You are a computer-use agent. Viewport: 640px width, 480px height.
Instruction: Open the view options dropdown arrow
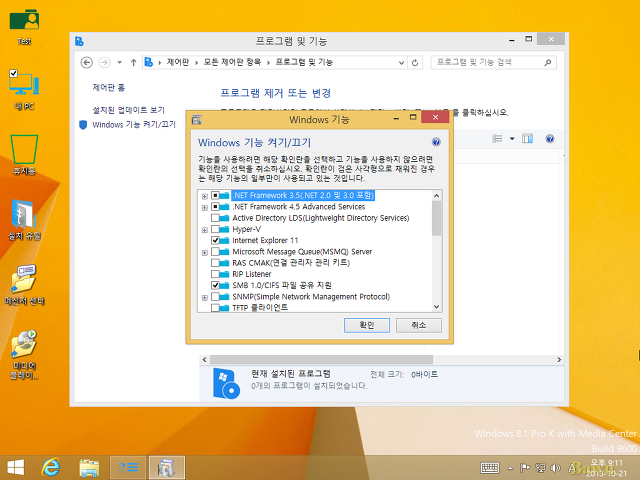click(512, 139)
